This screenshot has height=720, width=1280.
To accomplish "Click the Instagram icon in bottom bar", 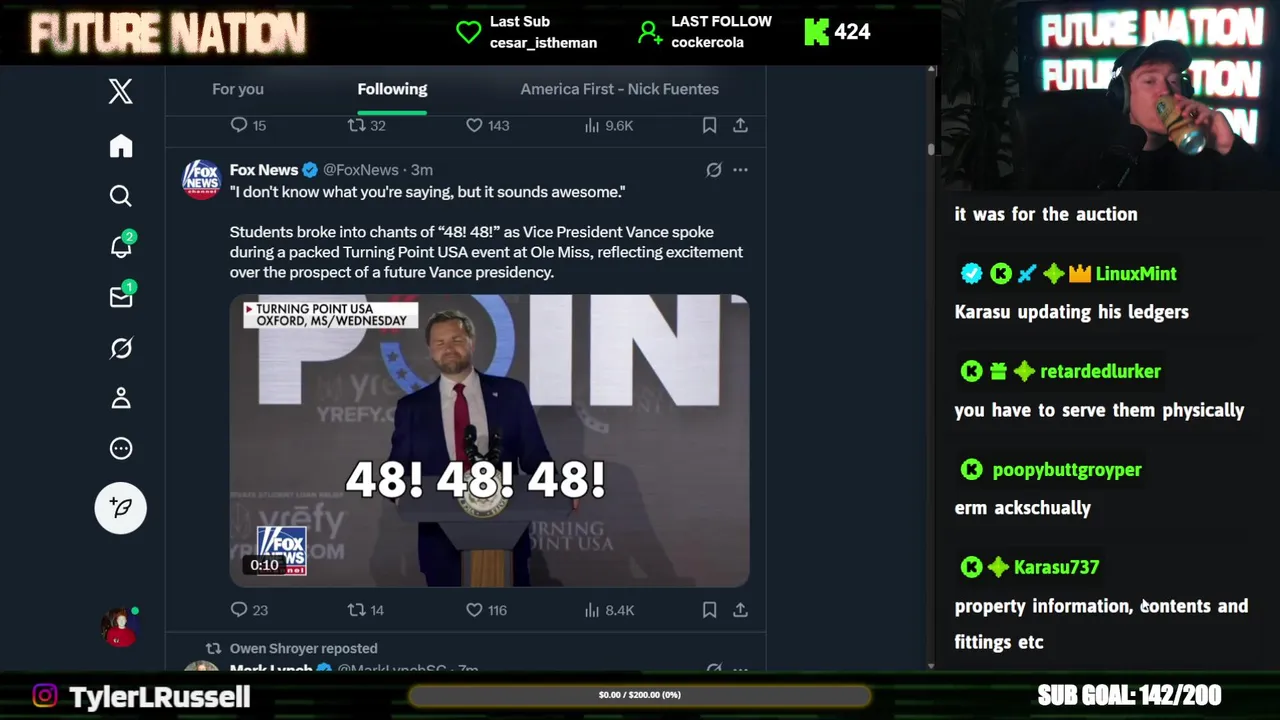I will point(45,695).
